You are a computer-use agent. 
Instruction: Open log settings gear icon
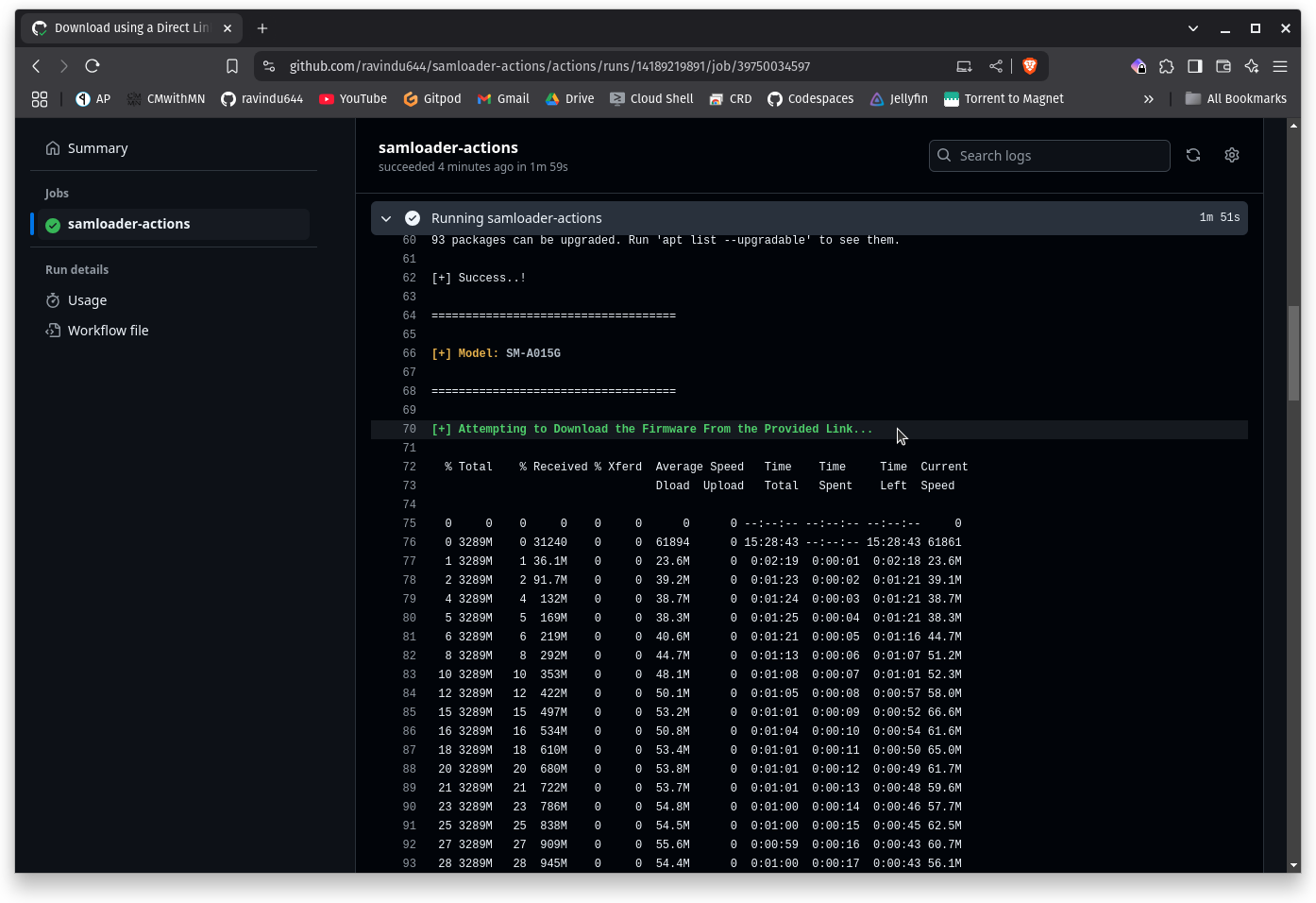click(1232, 156)
